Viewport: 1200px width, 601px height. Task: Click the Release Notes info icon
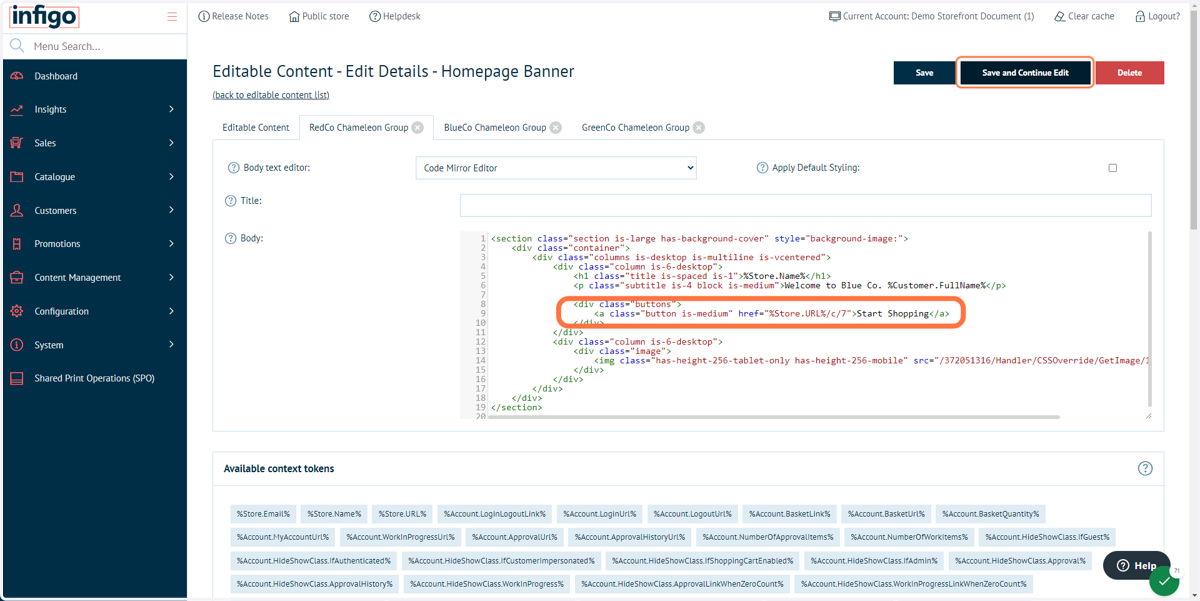(204, 16)
